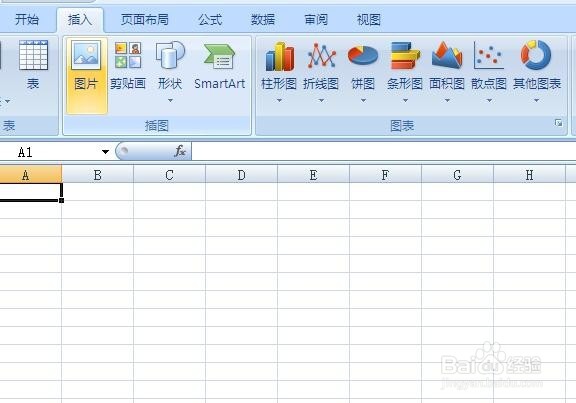This screenshot has height=403, width=576.
Task: Insert a 散点图 scatter chart
Action: 489,65
